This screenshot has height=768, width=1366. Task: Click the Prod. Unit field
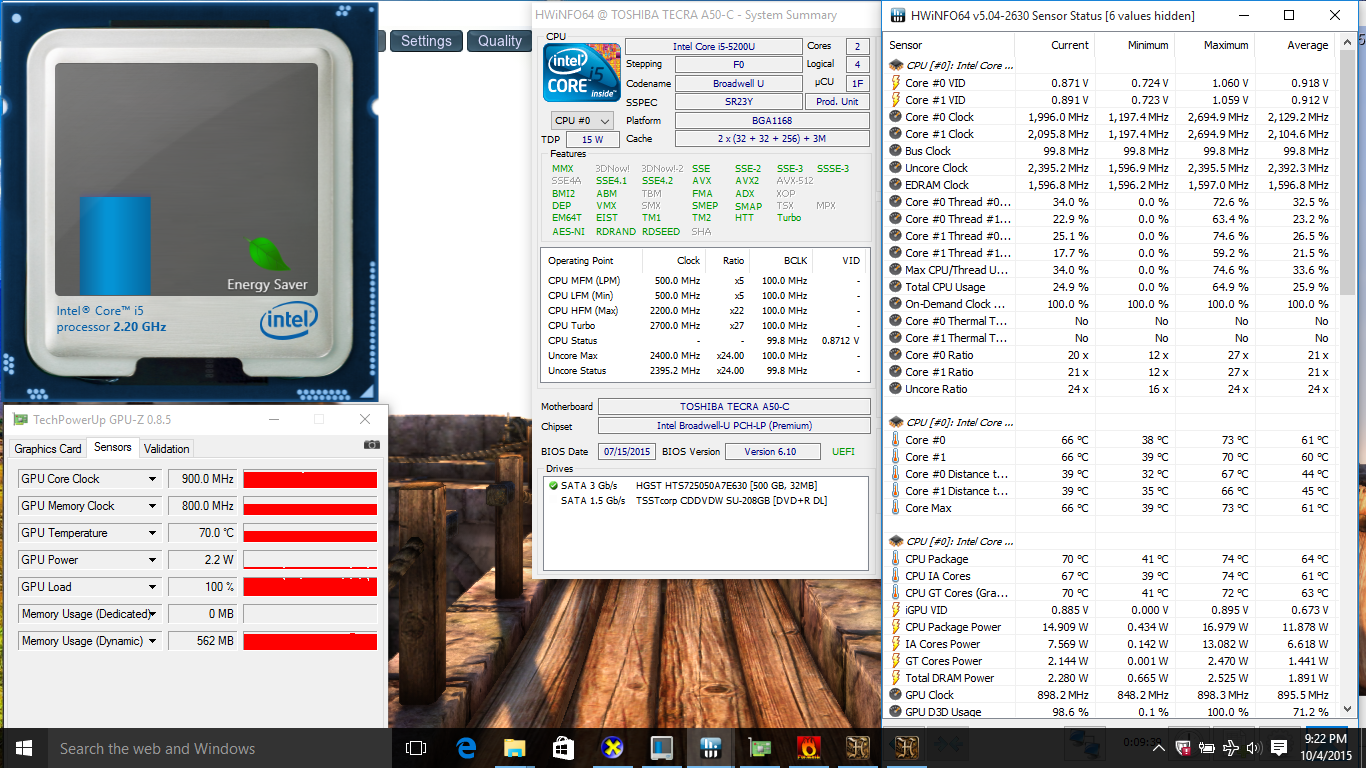point(837,102)
